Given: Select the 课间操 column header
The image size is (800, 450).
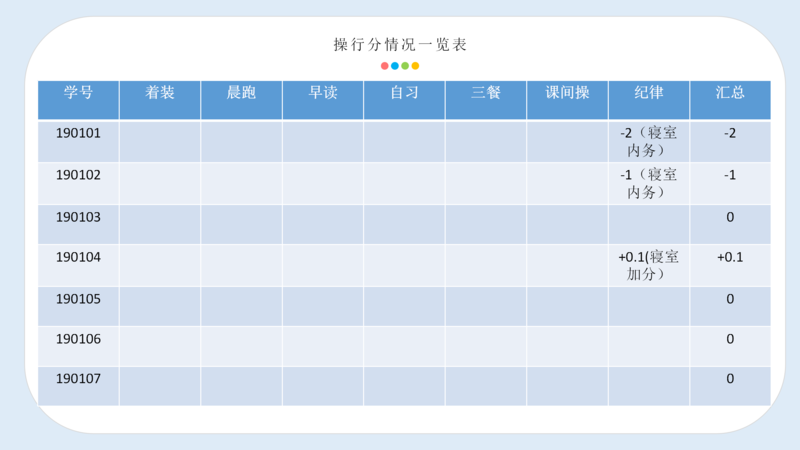Looking at the screenshot, I should click(x=567, y=100).
